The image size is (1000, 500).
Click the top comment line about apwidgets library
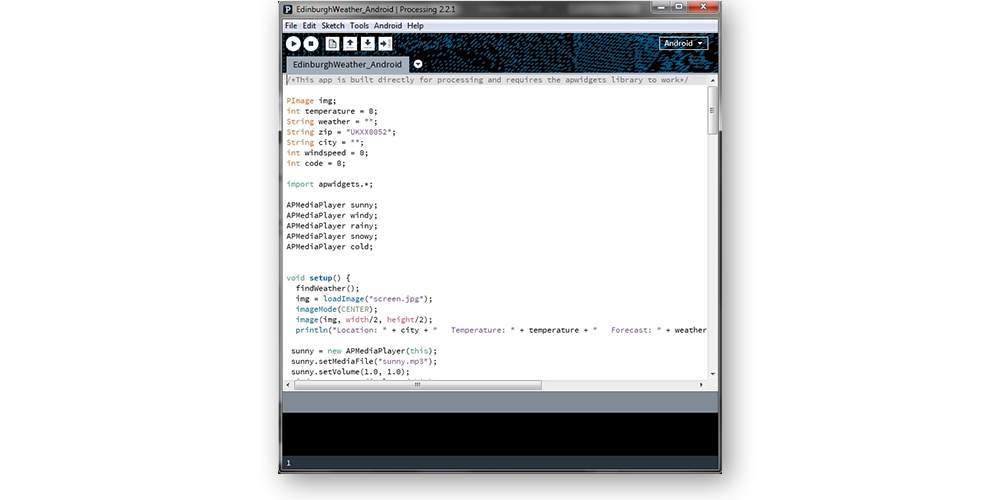(x=487, y=80)
